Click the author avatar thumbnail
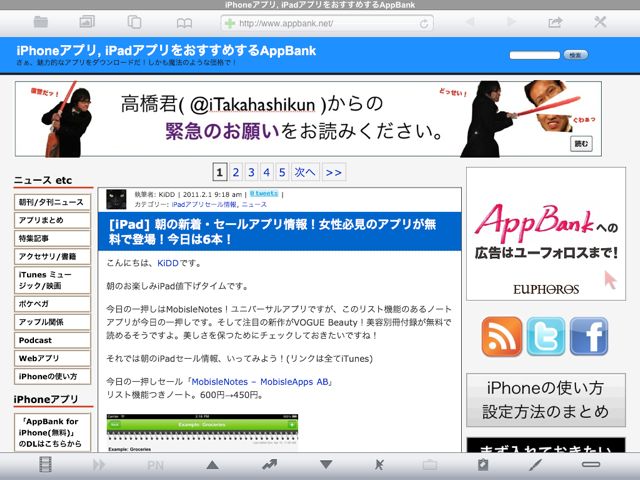The height and width of the screenshot is (480, 640). pyautogui.click(x=116, y=199)
